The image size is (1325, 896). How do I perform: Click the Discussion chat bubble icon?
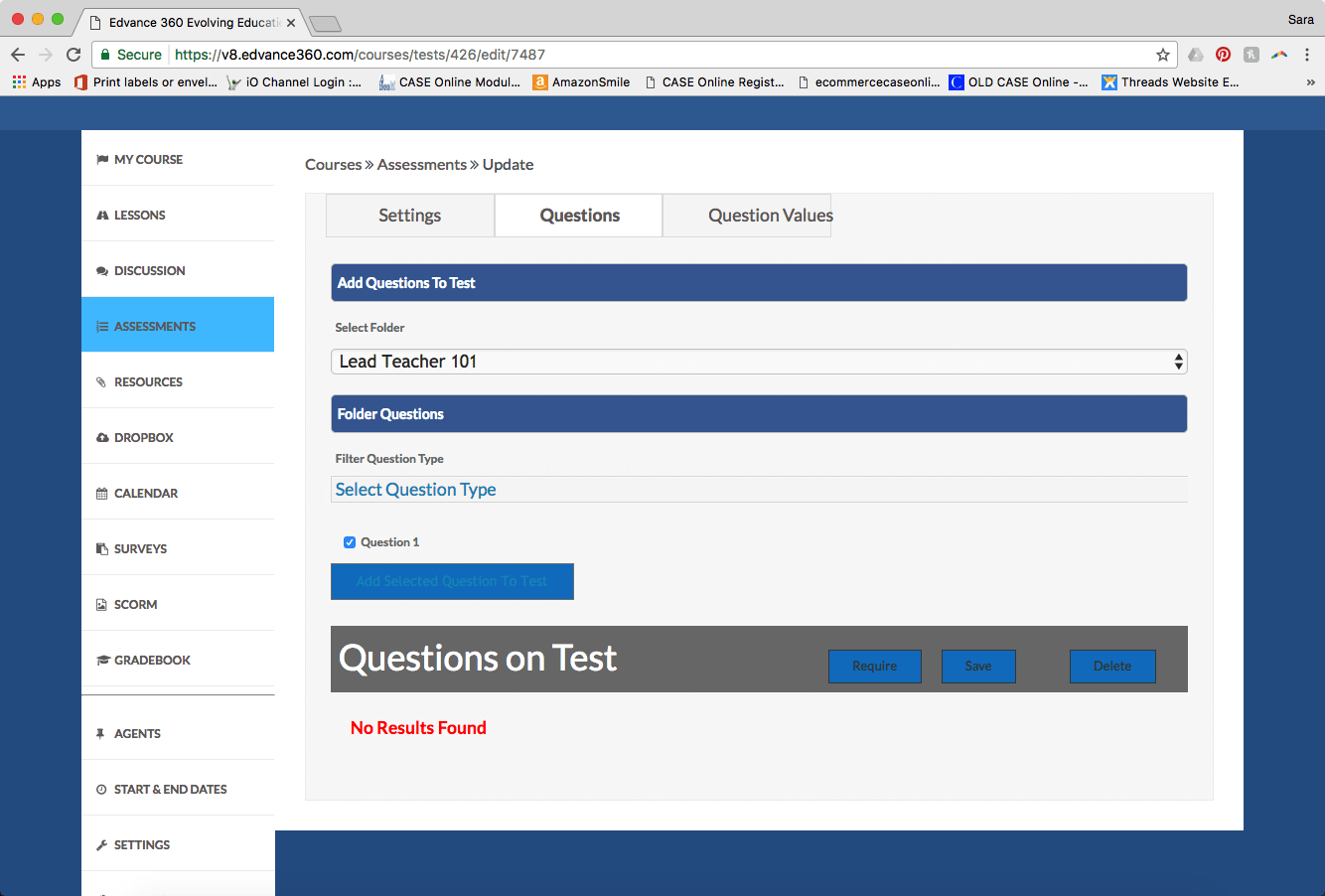click(x=102, y=270)
